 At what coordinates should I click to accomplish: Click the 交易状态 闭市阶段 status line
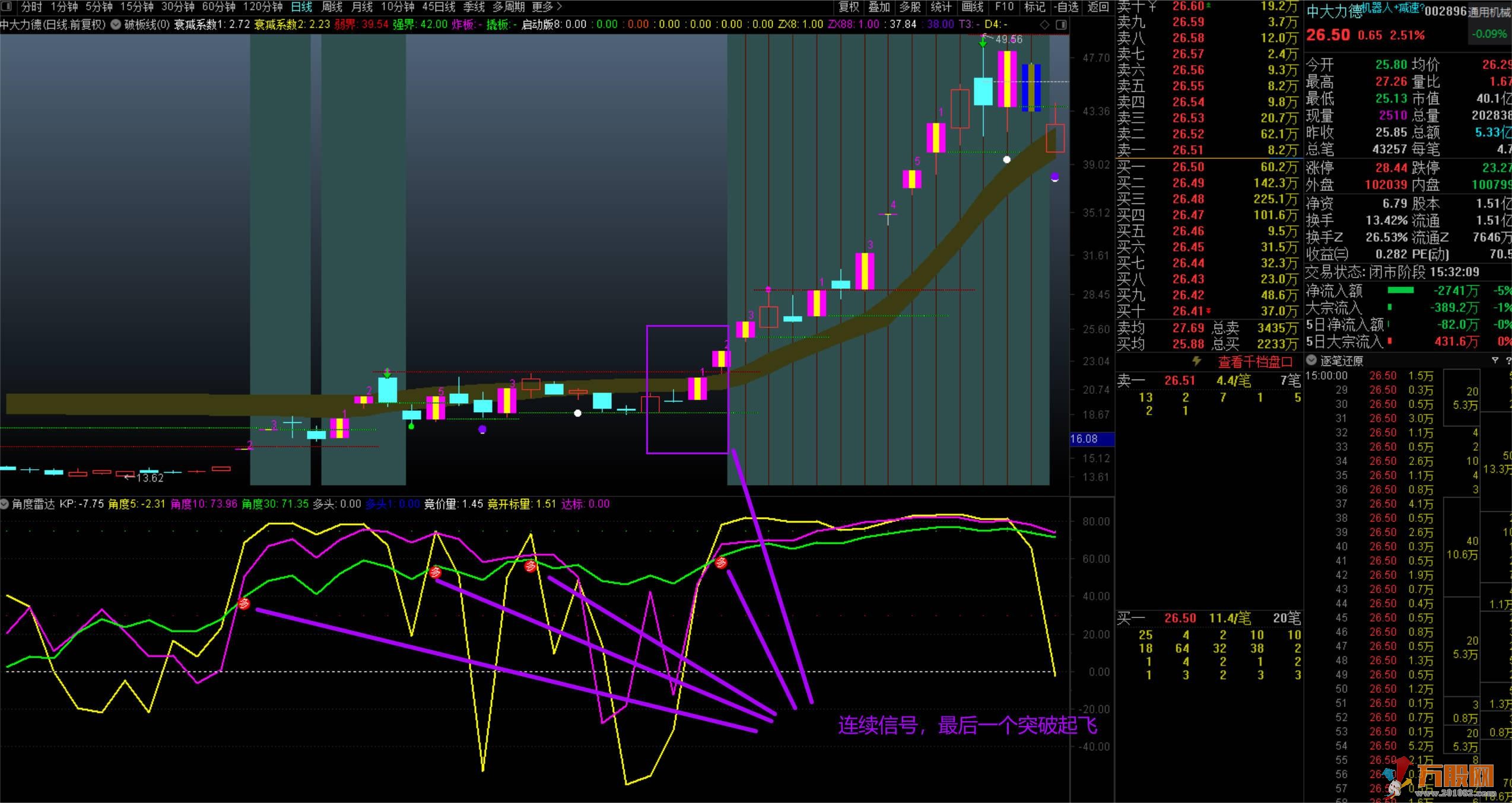click(x=1392, y=272)
